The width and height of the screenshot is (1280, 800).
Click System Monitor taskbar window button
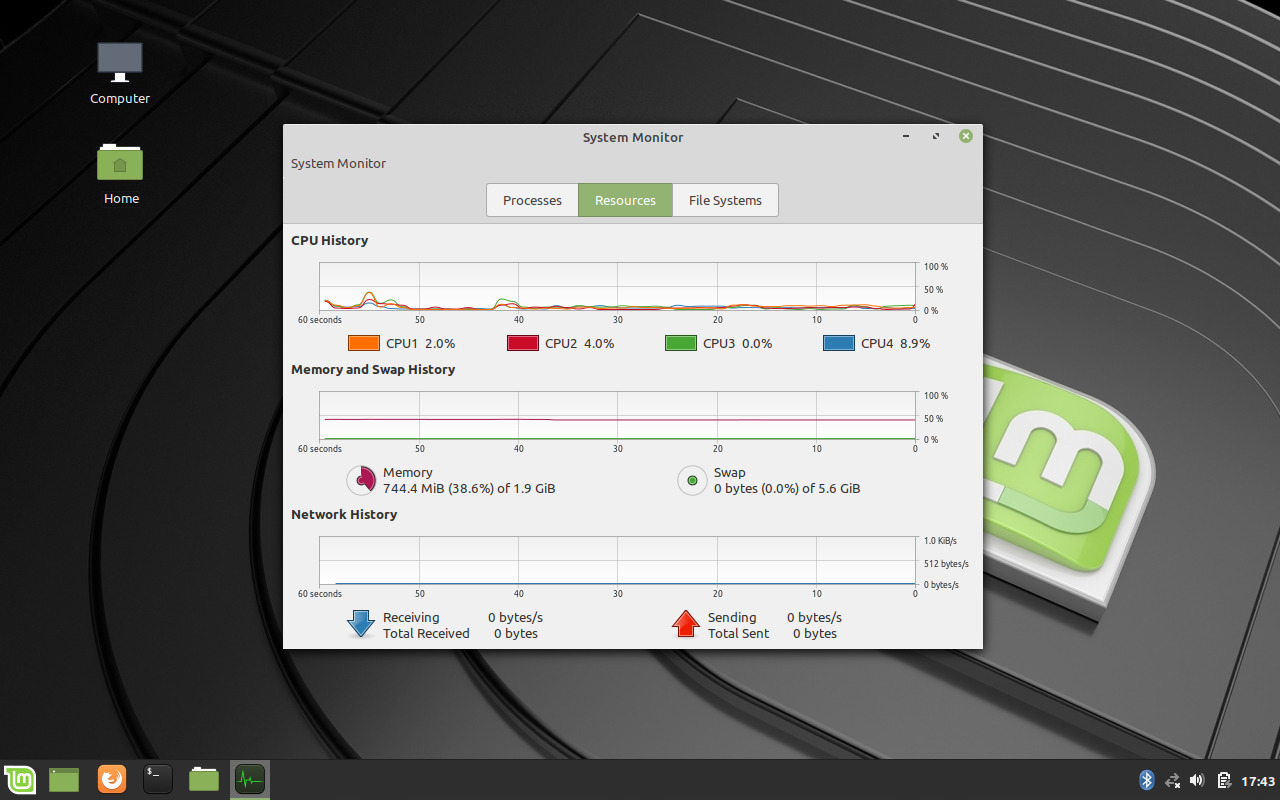(249, 779)
